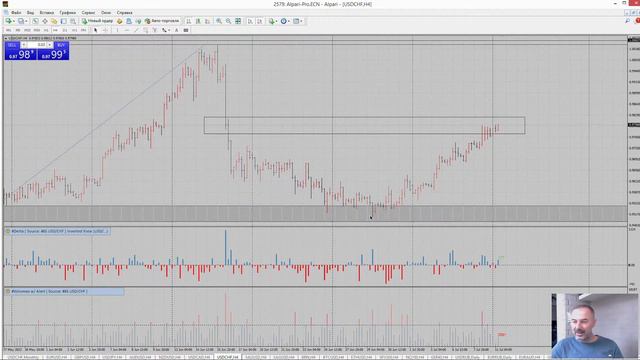Open the Periods clock dropdown

285,21
